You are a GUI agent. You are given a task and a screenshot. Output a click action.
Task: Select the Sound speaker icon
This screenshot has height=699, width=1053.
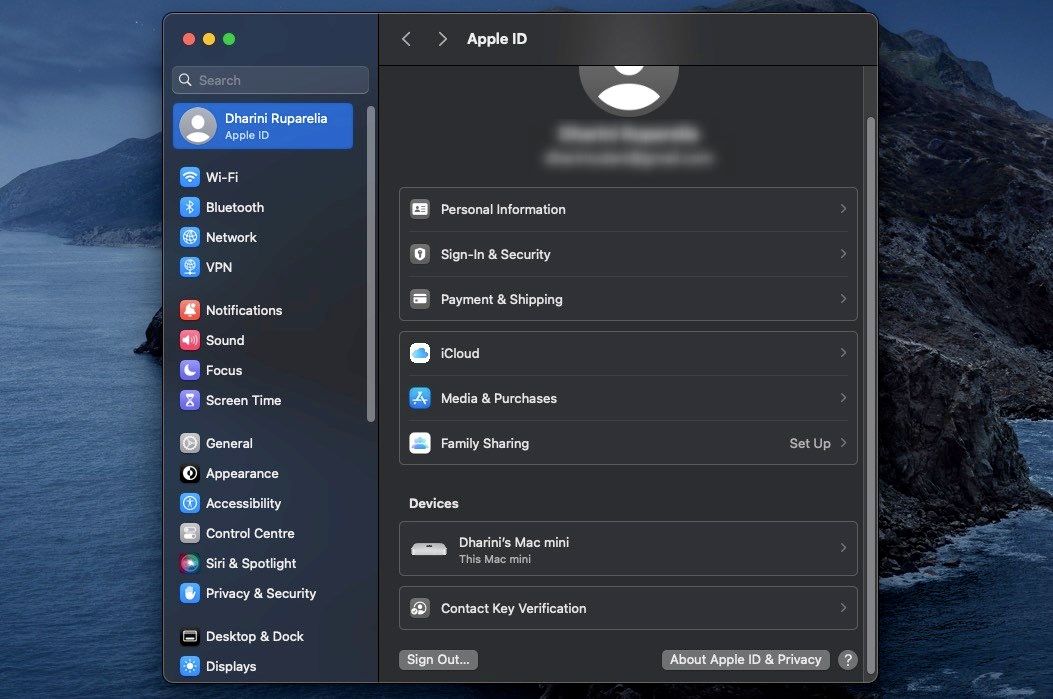190,340
